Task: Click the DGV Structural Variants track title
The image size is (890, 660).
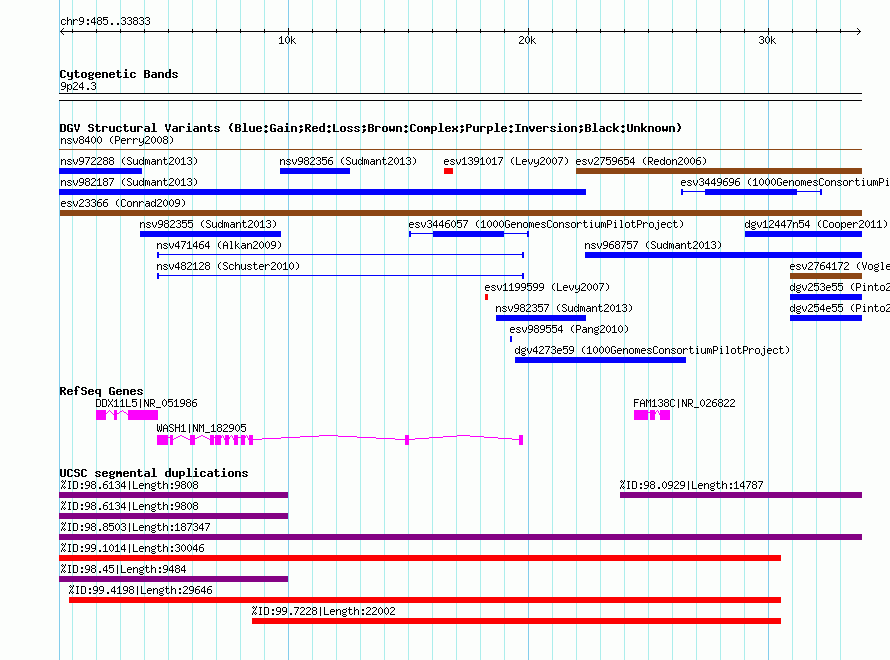Action: 371,128
